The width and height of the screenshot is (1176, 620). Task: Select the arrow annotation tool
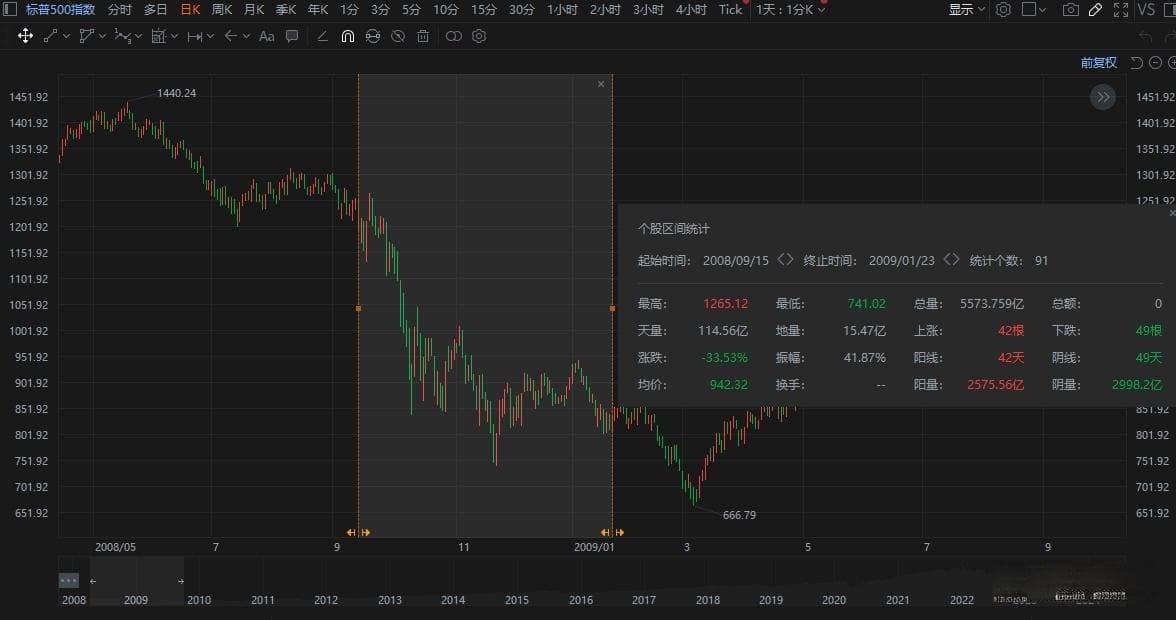230,36
